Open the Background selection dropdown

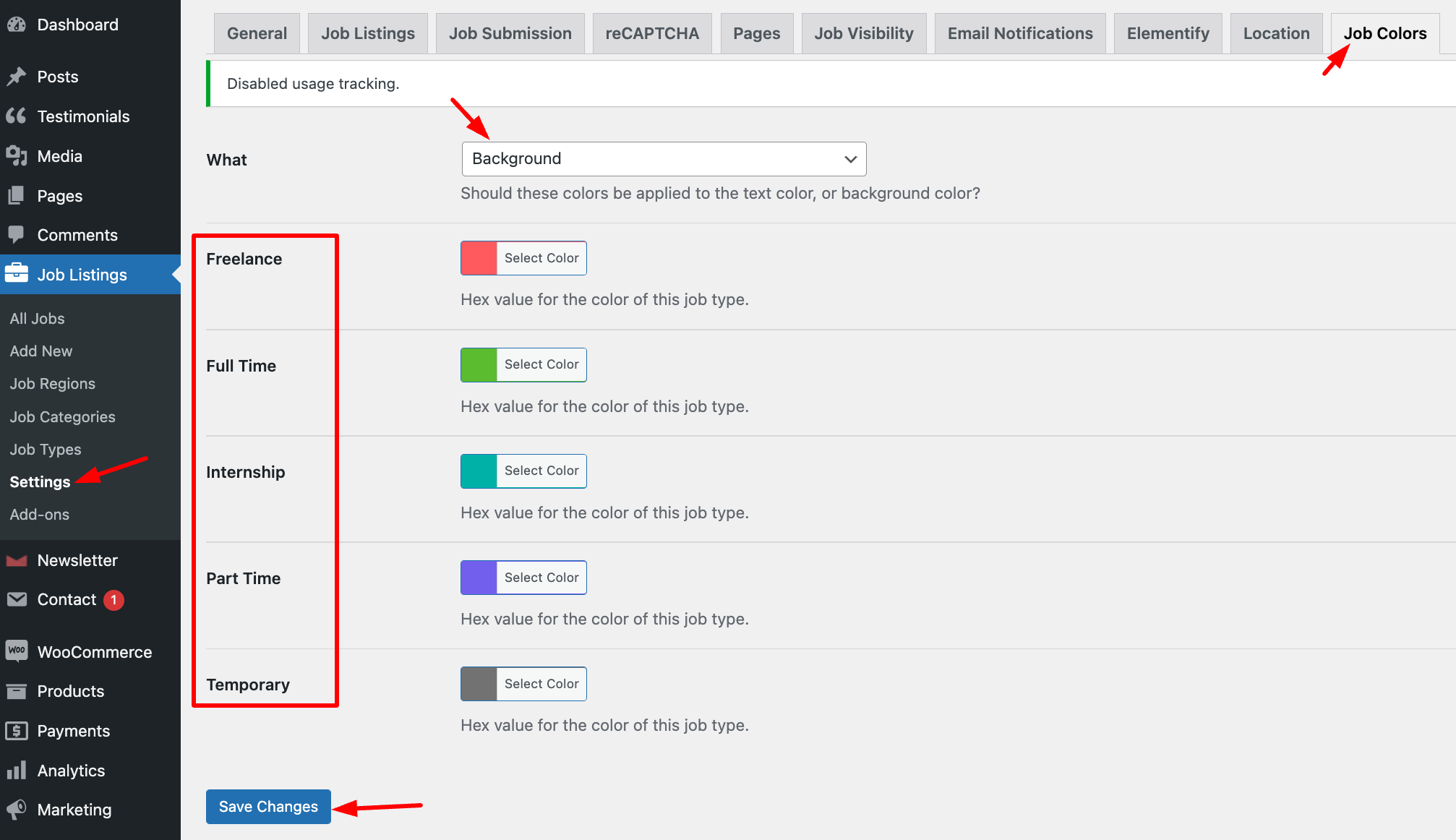coord(663,159)
